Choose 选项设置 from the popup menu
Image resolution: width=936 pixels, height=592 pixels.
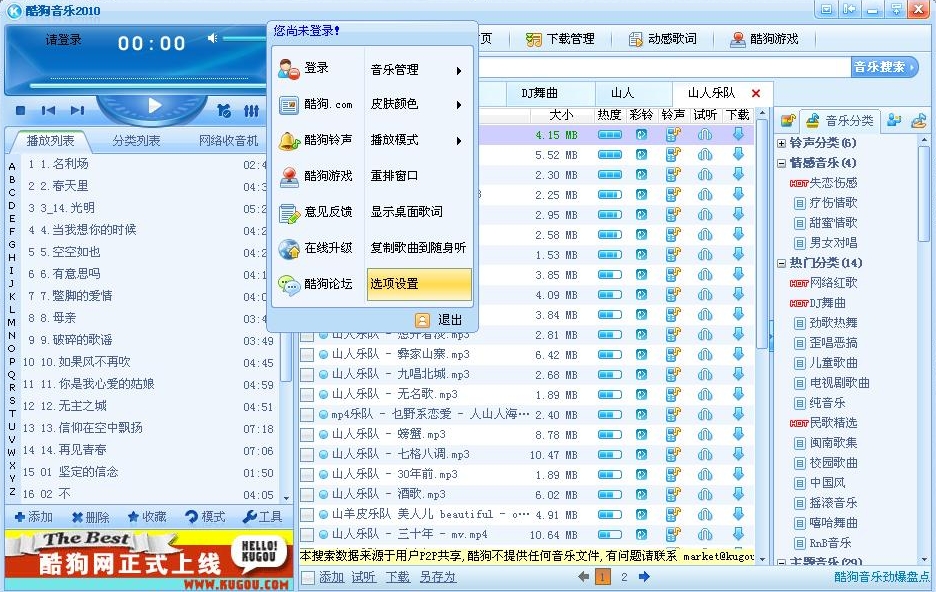point(419,284)
